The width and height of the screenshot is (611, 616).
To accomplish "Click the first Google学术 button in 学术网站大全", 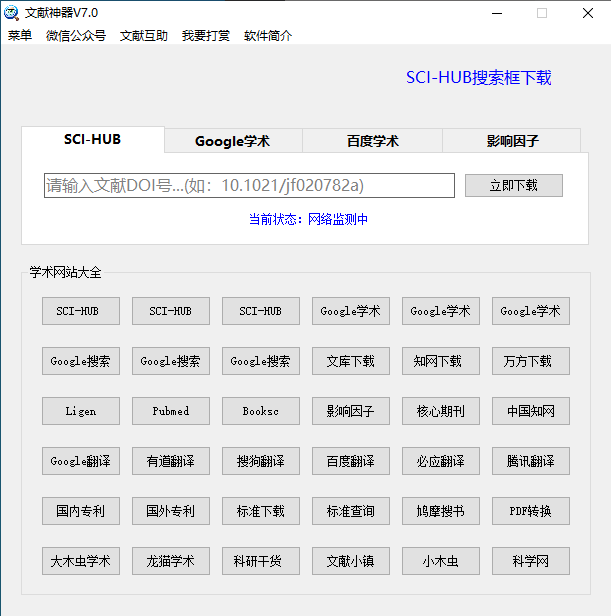I will pyautogui.click(x=351, y=311).
